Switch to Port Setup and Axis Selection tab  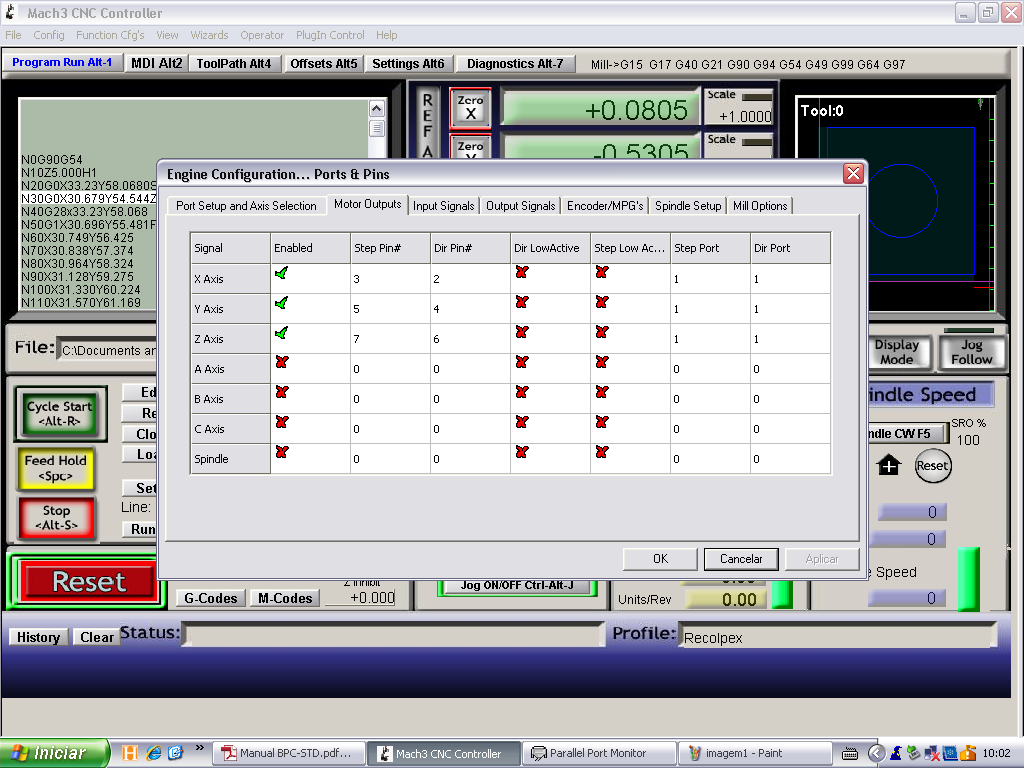pos(246,206)
